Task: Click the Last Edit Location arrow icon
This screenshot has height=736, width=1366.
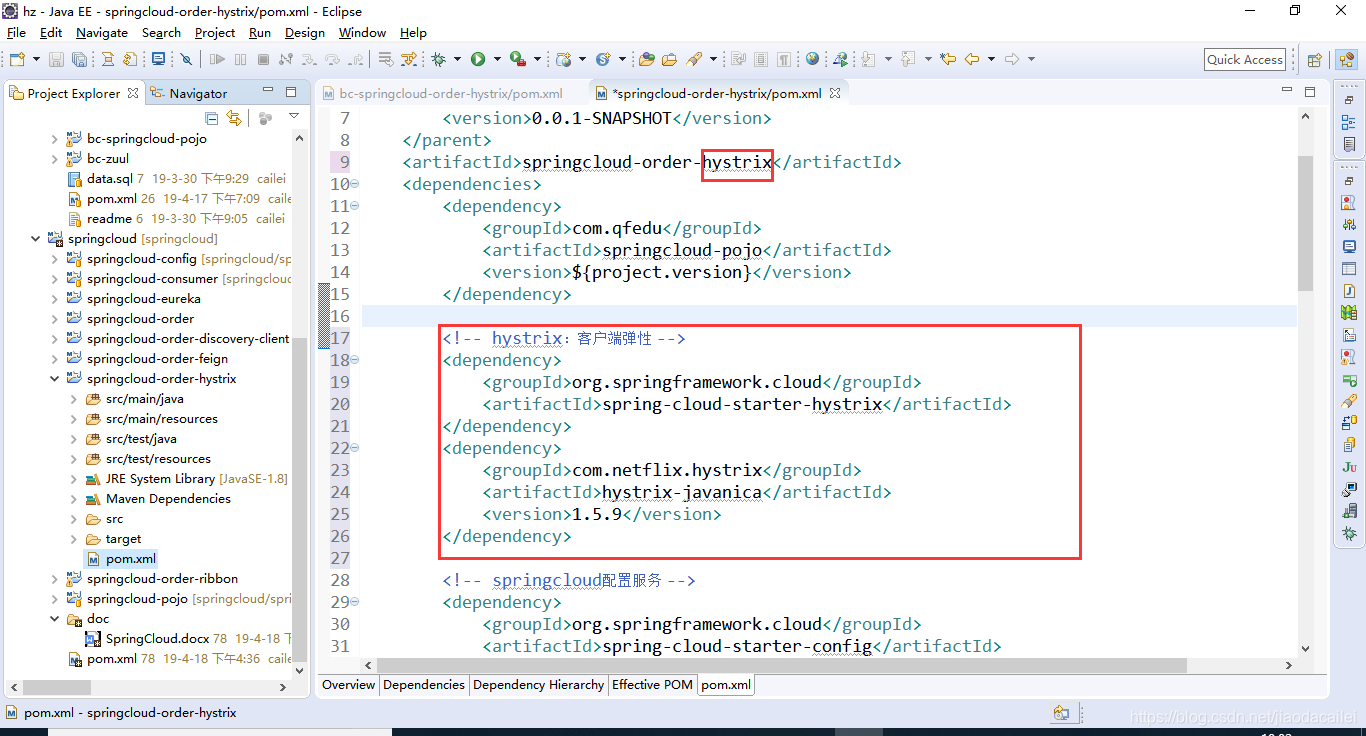Action: pos(948,59)
